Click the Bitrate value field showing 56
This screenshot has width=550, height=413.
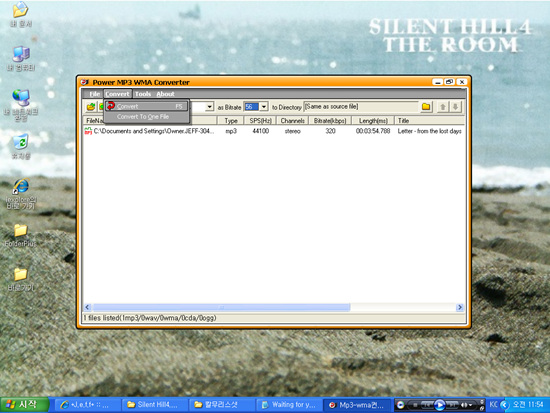(x=252, y=107)
